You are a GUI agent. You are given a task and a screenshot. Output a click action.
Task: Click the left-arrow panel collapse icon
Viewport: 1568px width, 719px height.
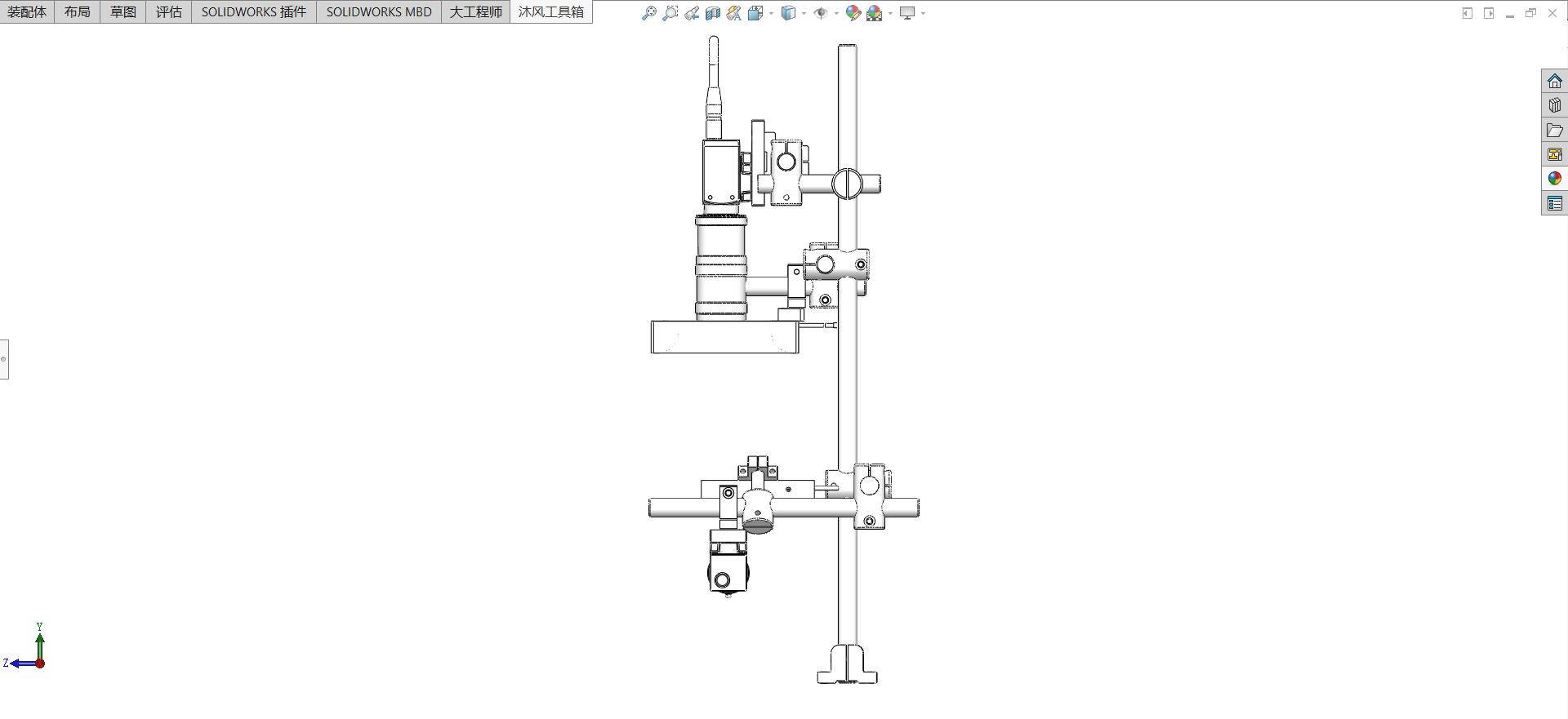[x=1468, y=13]
